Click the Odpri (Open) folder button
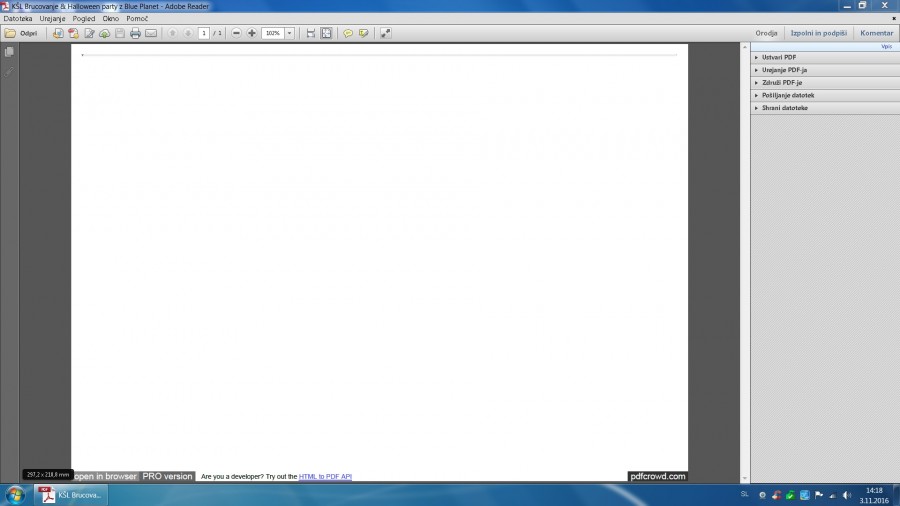 click(x=21, y=33)
